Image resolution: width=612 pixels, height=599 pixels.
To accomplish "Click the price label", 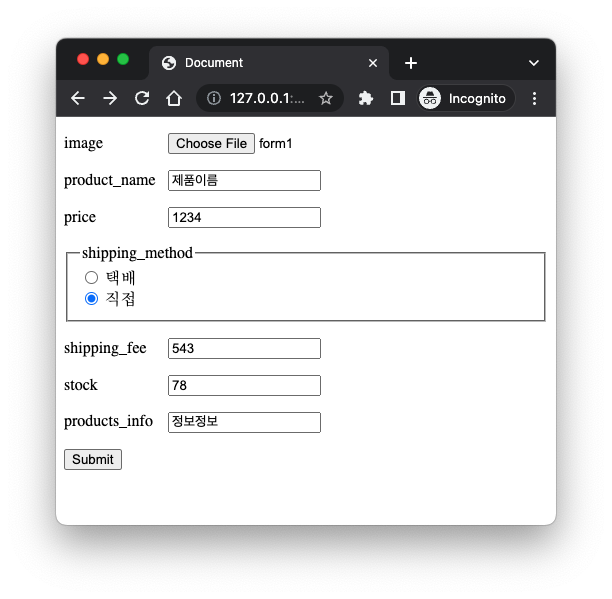I will (x=80, y=217).
